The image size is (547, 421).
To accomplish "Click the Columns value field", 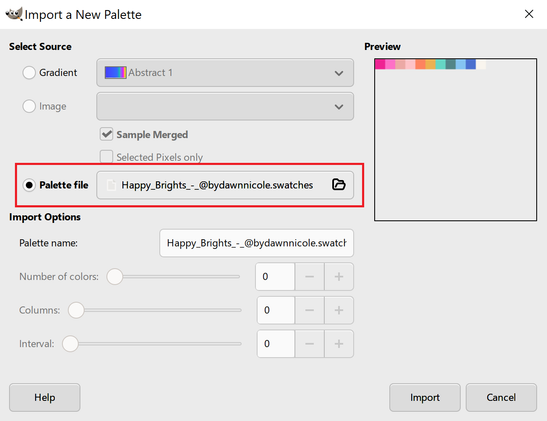I will [276, 310].
